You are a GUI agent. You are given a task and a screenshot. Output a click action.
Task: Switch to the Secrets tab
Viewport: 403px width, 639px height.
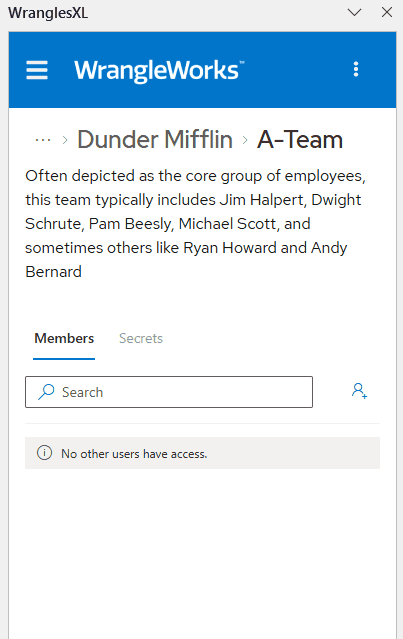tap(141, 339)
